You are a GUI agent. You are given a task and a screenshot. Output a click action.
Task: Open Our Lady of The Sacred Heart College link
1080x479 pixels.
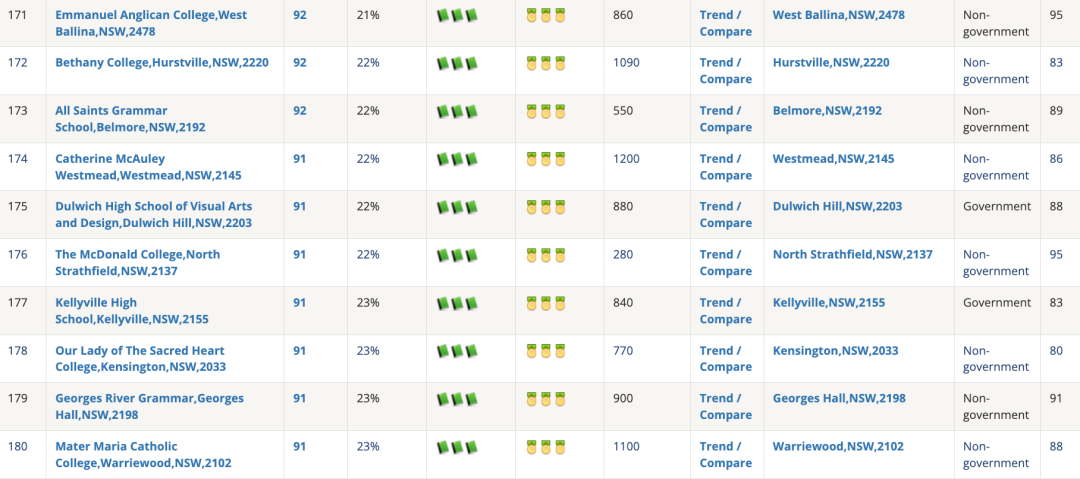[141, 358]
